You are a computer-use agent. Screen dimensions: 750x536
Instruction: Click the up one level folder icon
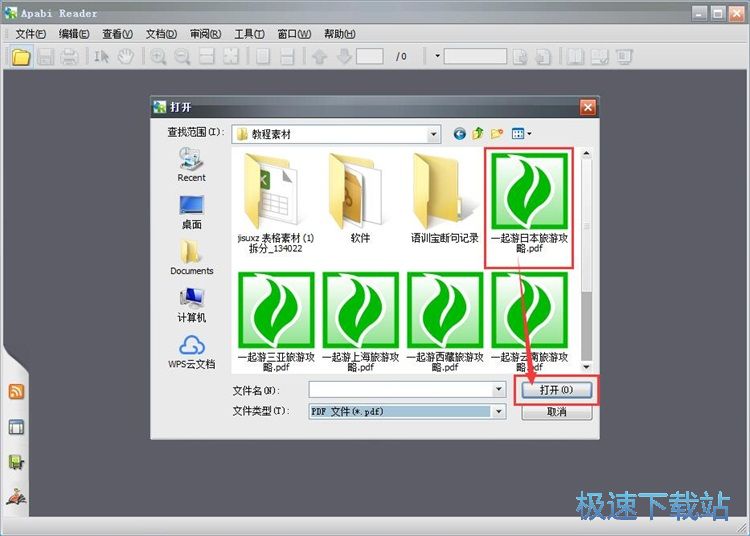click(x=478, y=134)
